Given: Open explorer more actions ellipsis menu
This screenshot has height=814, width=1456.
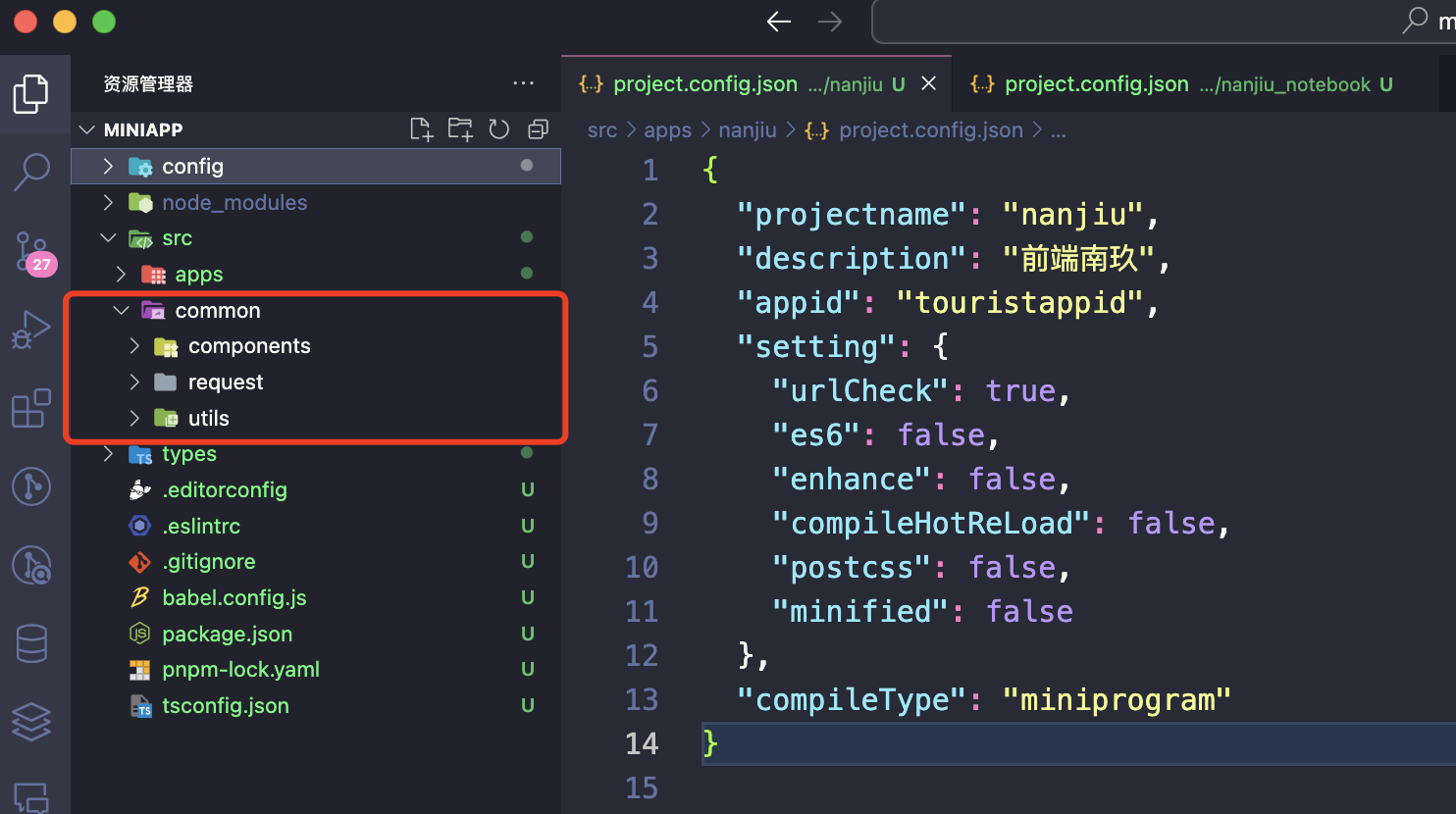Looking at the screenshot, I should [x=524, y=83].
